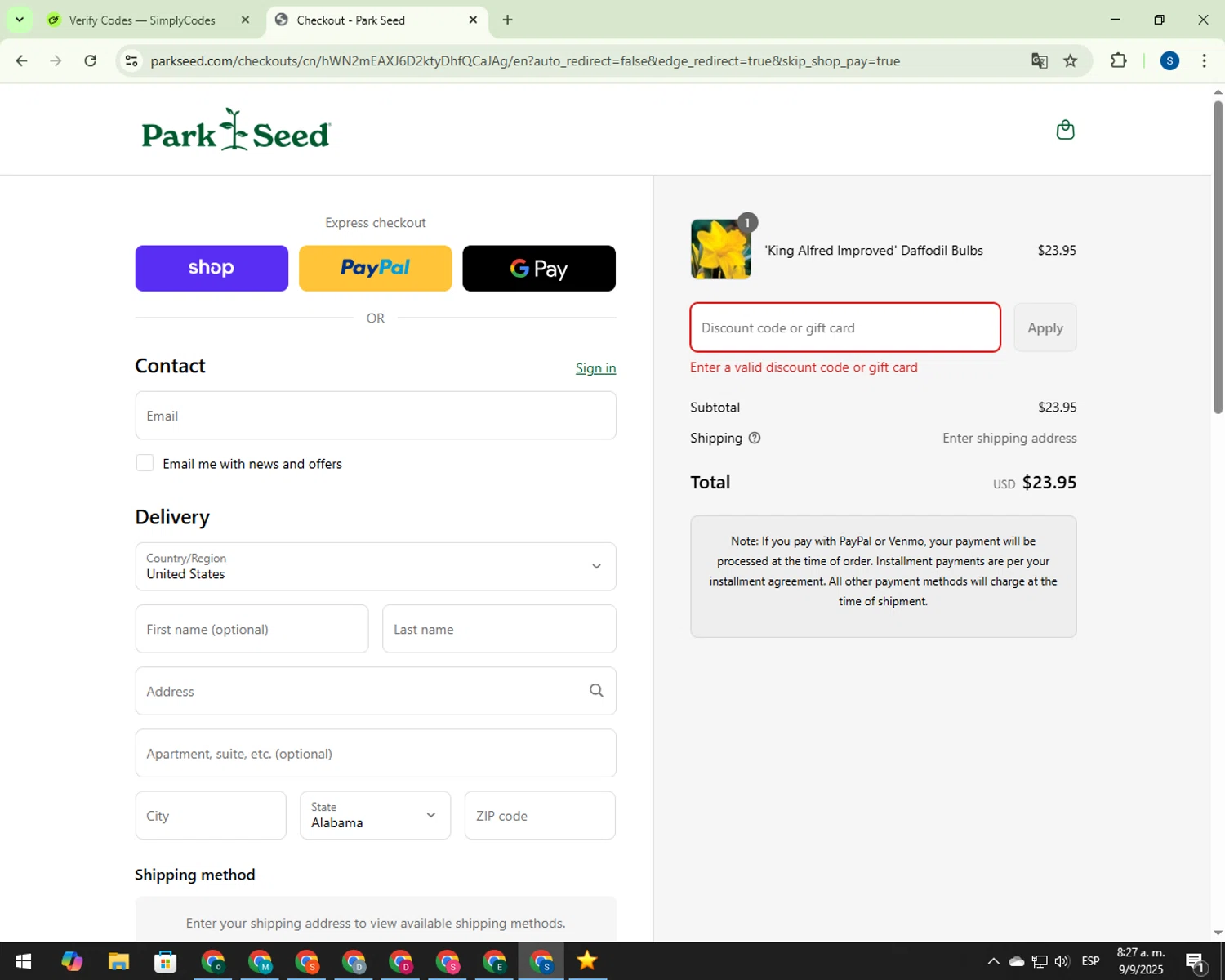
Task: Open Copilot from the taskbar
Action: (72, 961)
